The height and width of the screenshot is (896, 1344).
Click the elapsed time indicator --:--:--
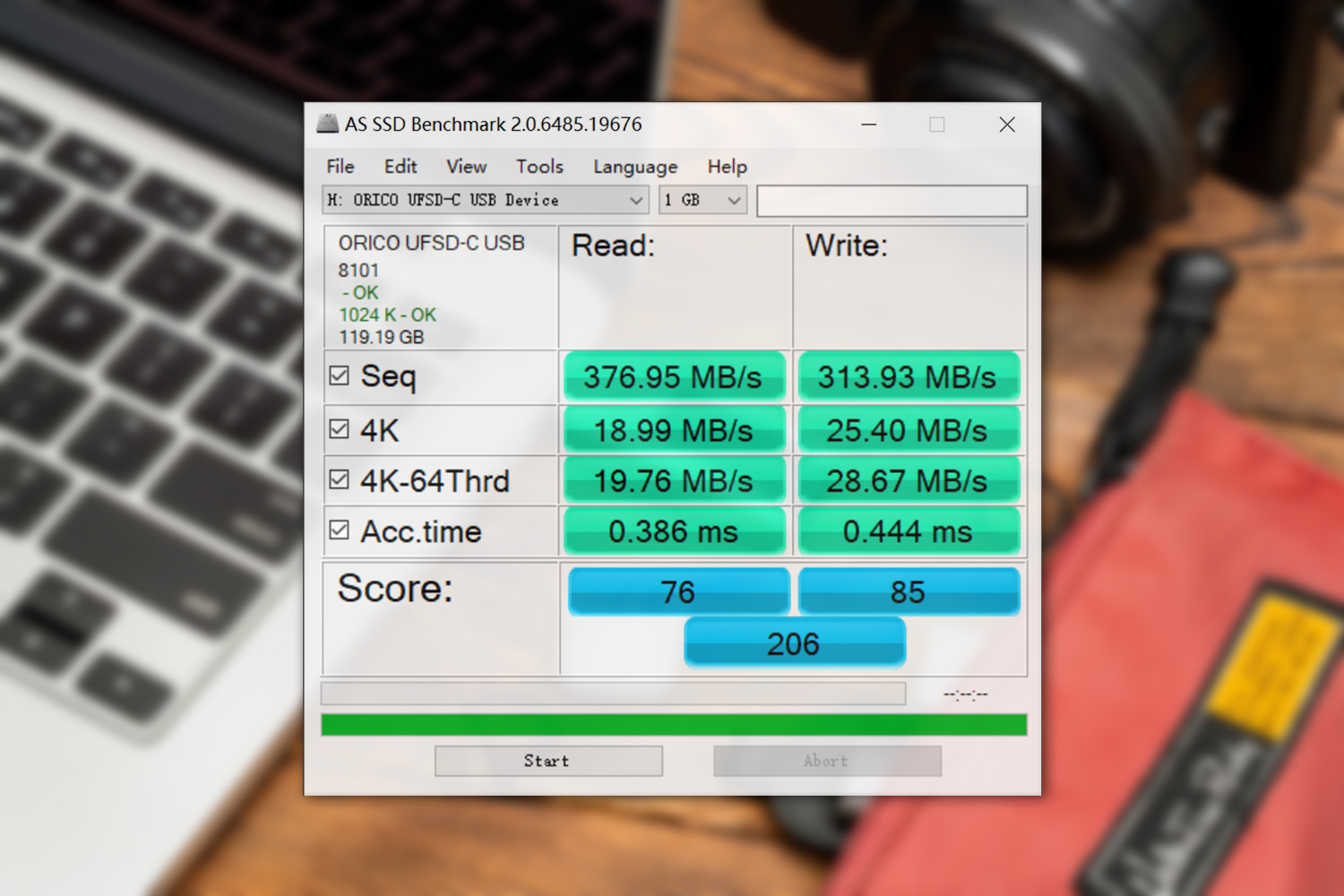point(966,694)
